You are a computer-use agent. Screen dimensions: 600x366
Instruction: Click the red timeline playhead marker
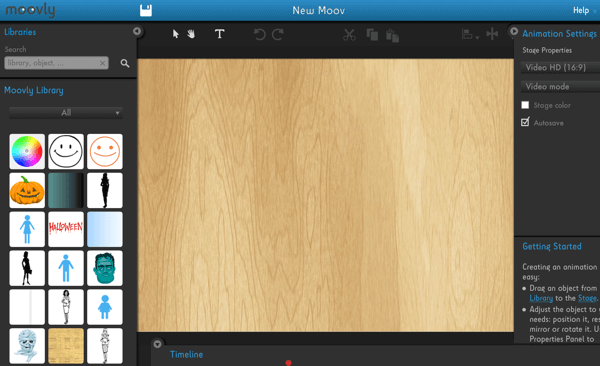(288, 363)
